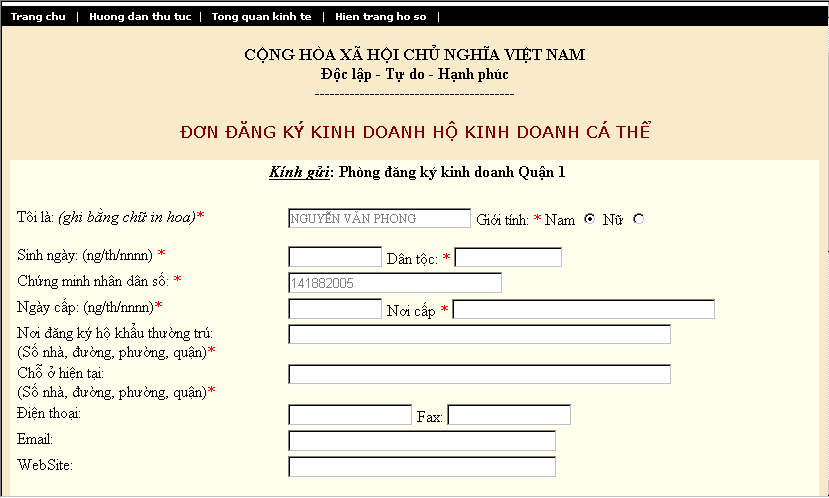Viewport: 829px width, 498px height.
Task: Focus the Điện thoại phone field
Action: 350,414
